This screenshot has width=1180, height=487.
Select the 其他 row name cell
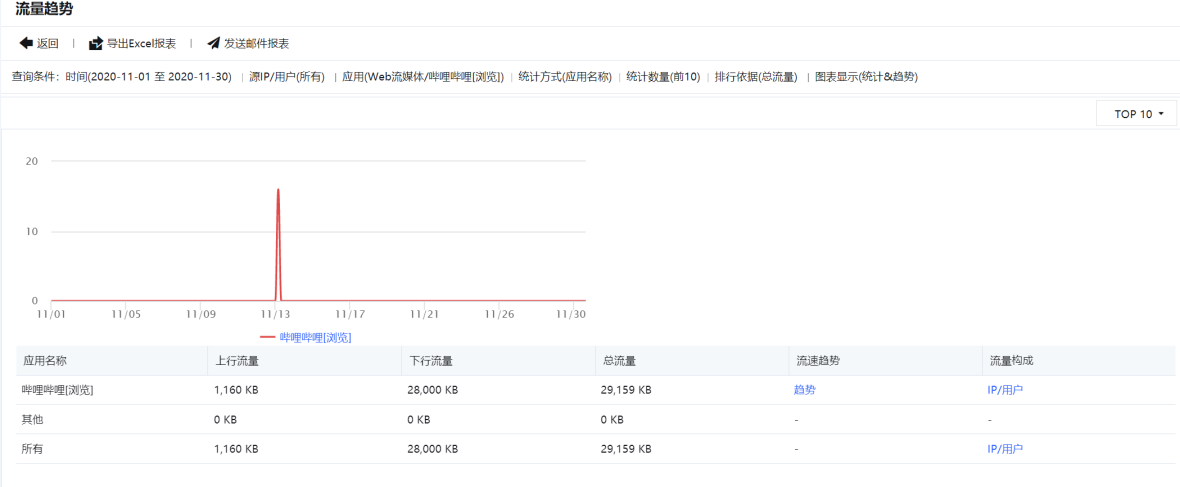(x=32, y=420)
